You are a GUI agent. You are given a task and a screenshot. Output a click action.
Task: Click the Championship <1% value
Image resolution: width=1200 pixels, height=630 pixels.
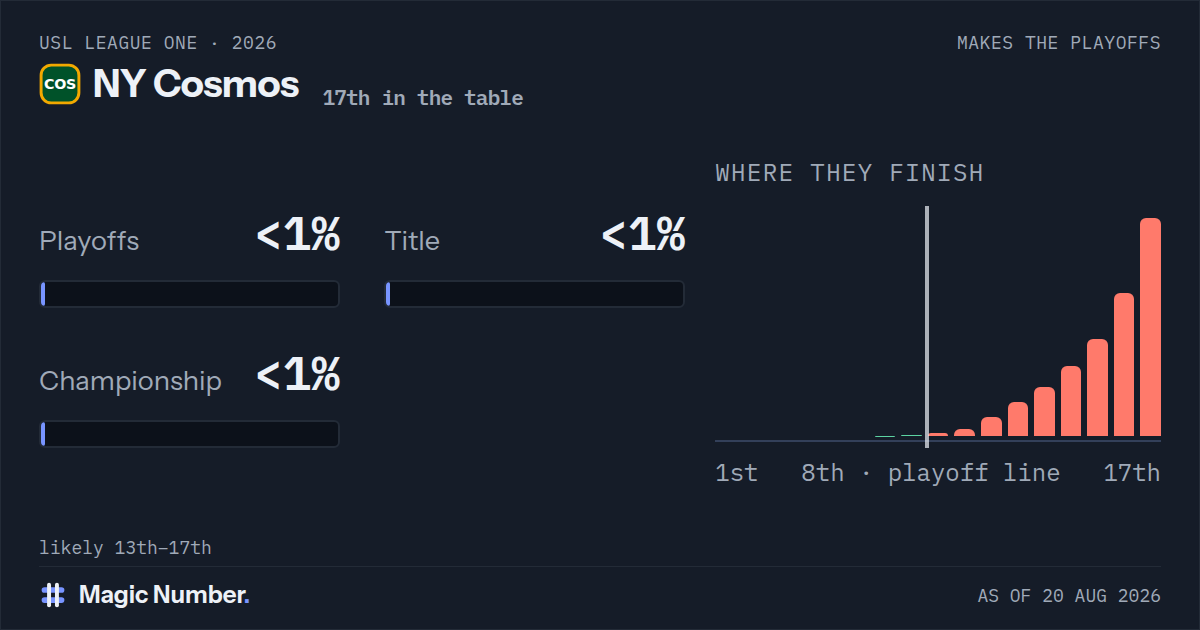298,376
